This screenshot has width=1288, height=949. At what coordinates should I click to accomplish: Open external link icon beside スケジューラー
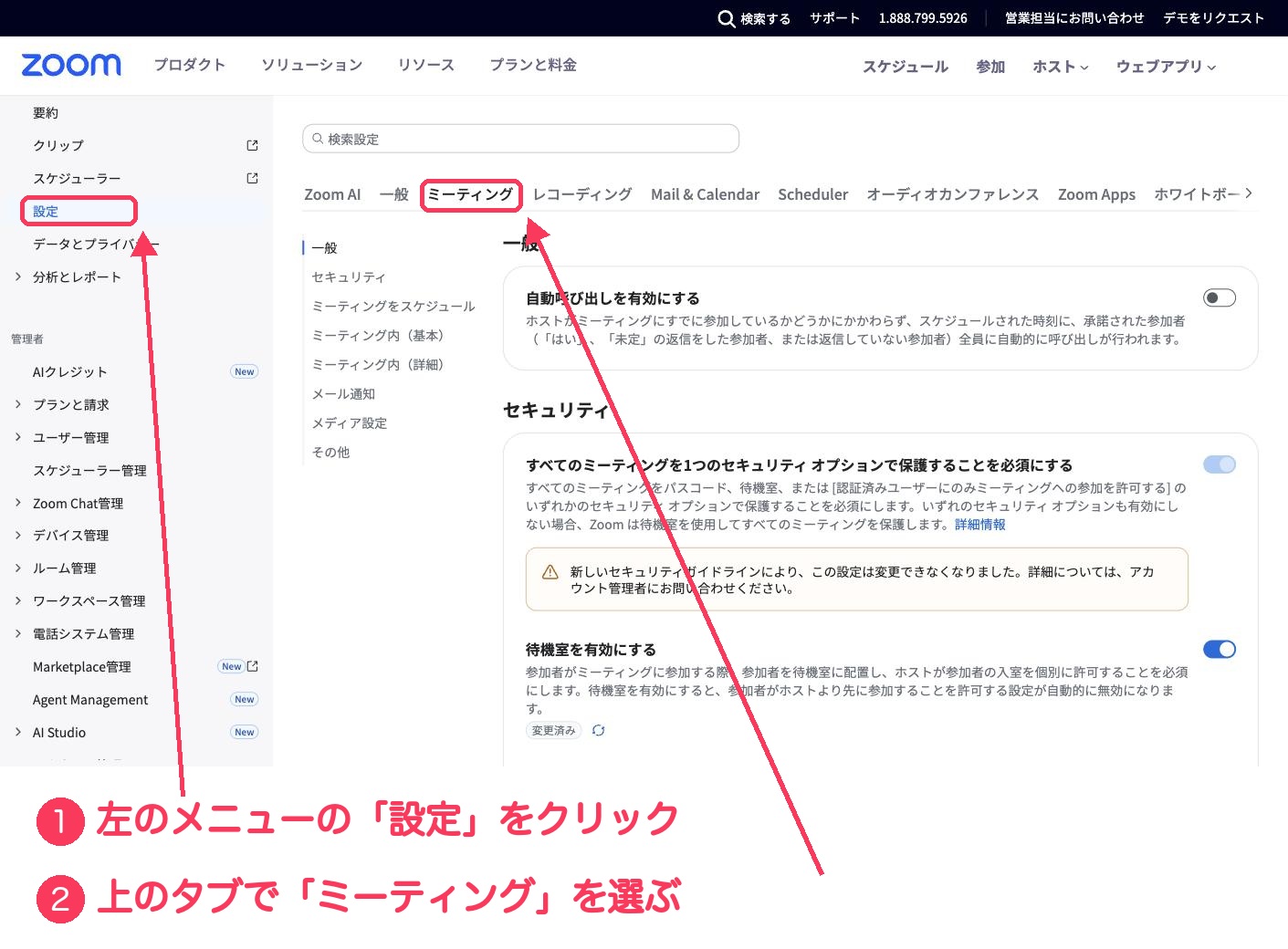(x=253, y=178)
